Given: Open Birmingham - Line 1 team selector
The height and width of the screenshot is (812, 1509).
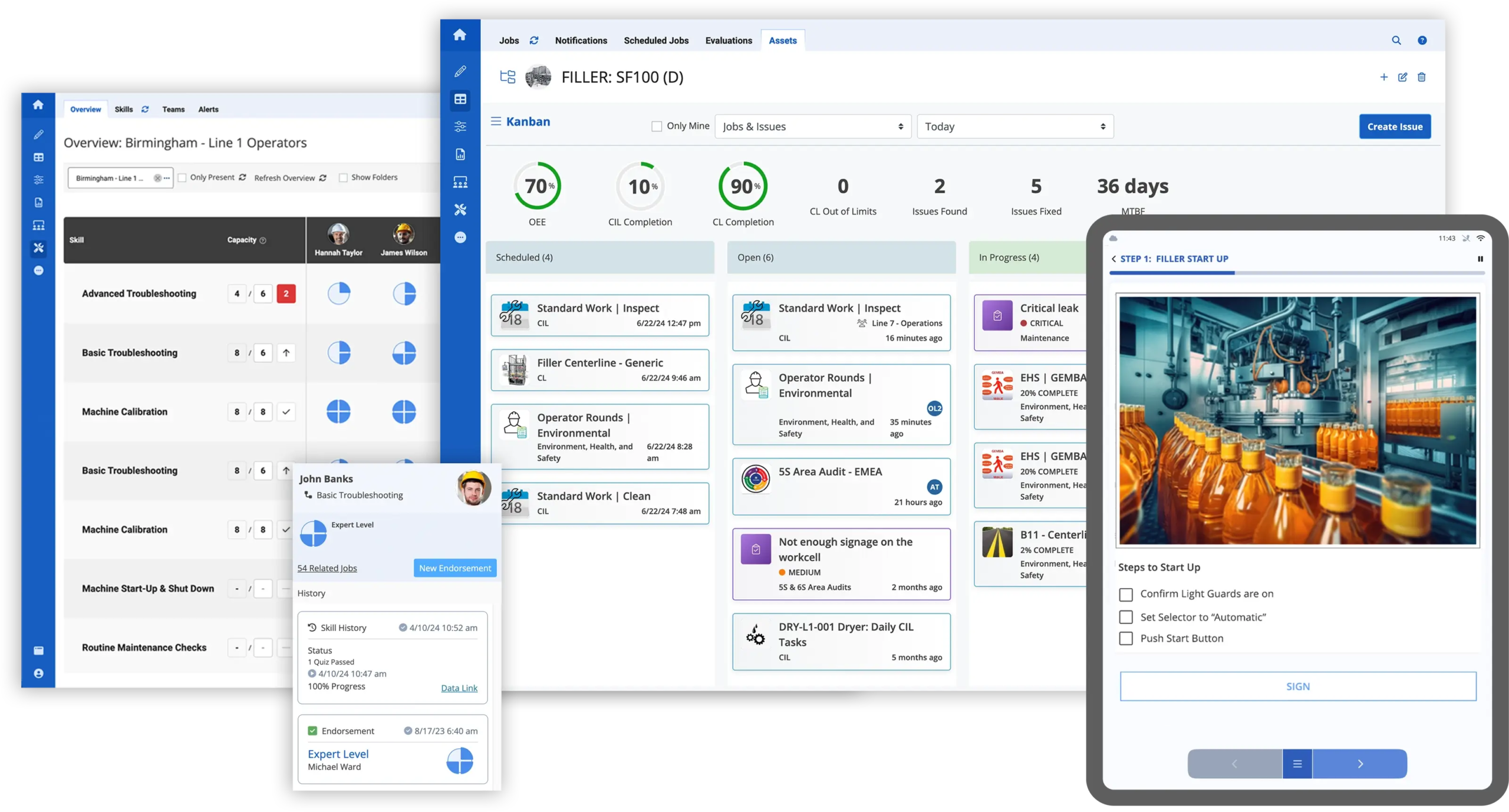Looking at the screenshot, I should (x=120, y=178).
